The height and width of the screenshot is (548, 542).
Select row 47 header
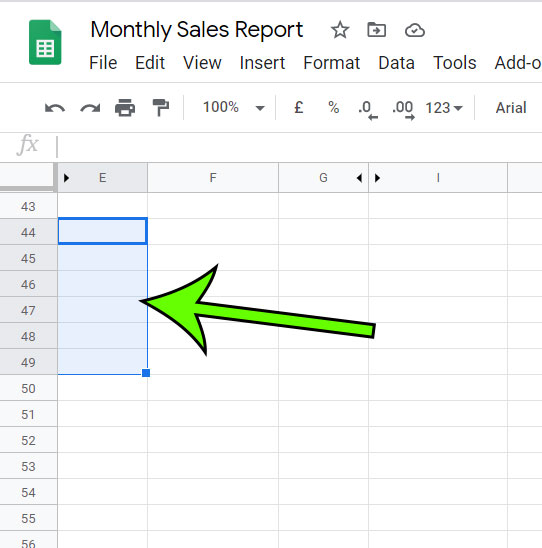[28, 310]
